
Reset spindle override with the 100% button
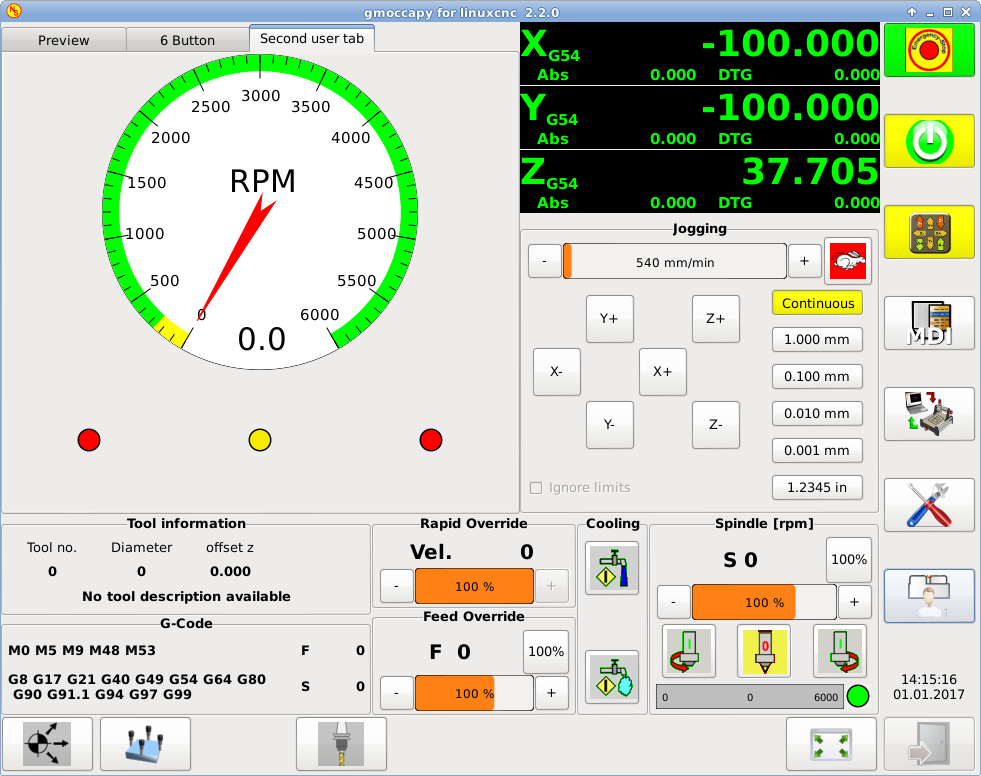[848, 559]
